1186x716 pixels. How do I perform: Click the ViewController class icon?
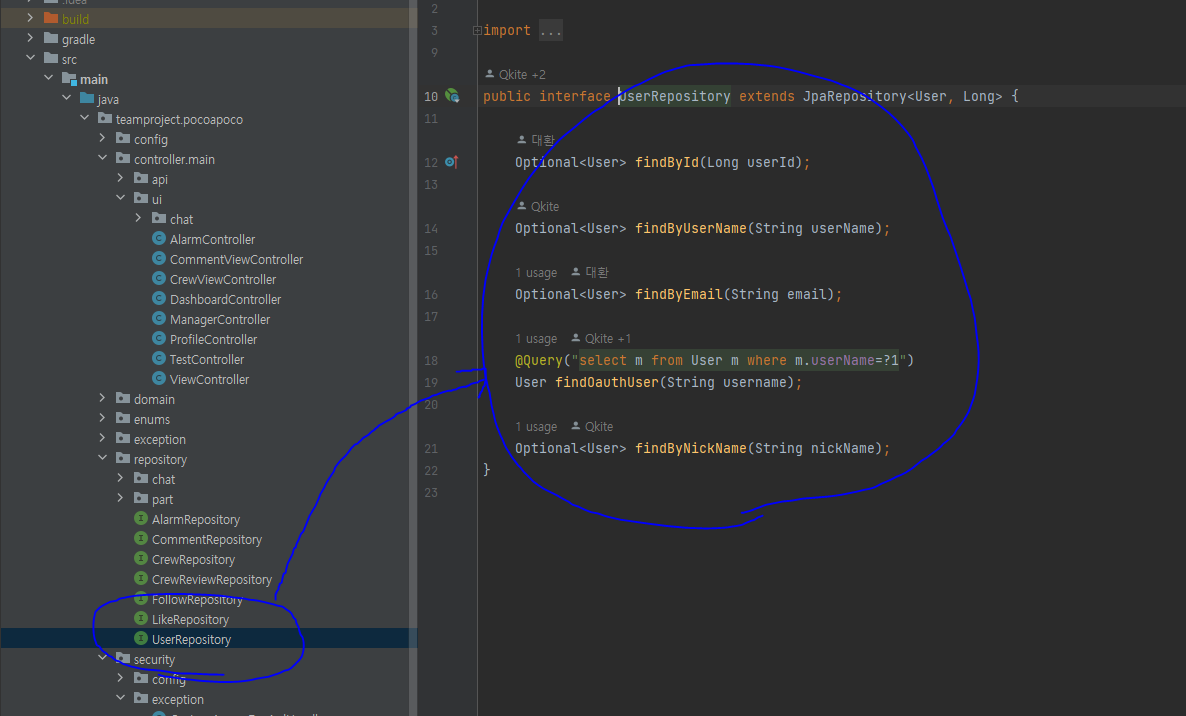(x=159, y=378)
